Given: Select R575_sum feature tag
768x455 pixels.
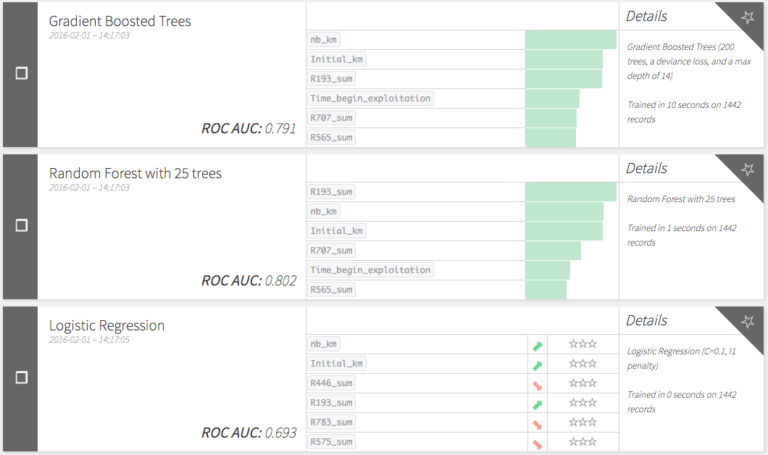Looking at the screenshot, I should [332, 442].
